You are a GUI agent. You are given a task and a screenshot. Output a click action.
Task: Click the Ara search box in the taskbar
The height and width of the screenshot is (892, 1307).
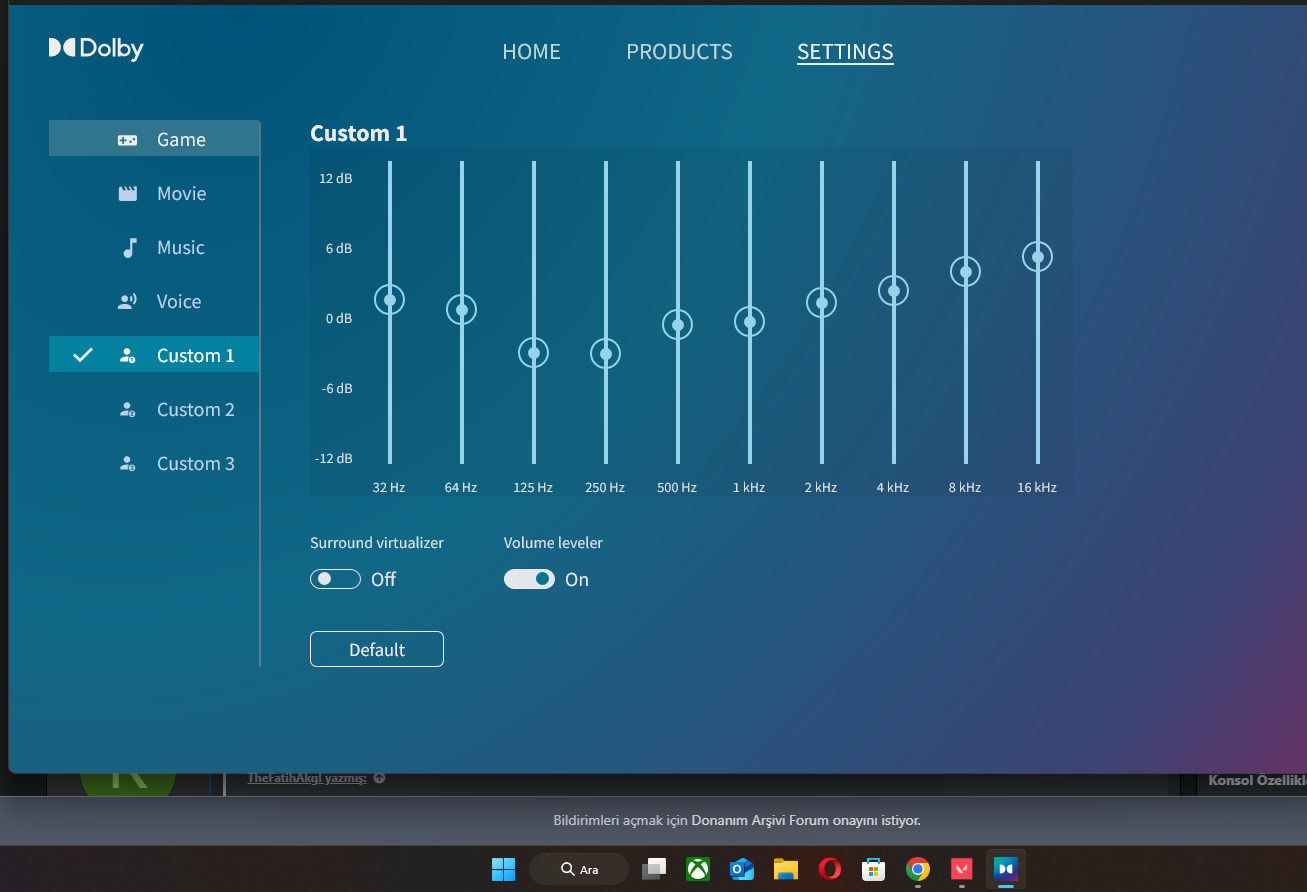[x=579, y=869]
